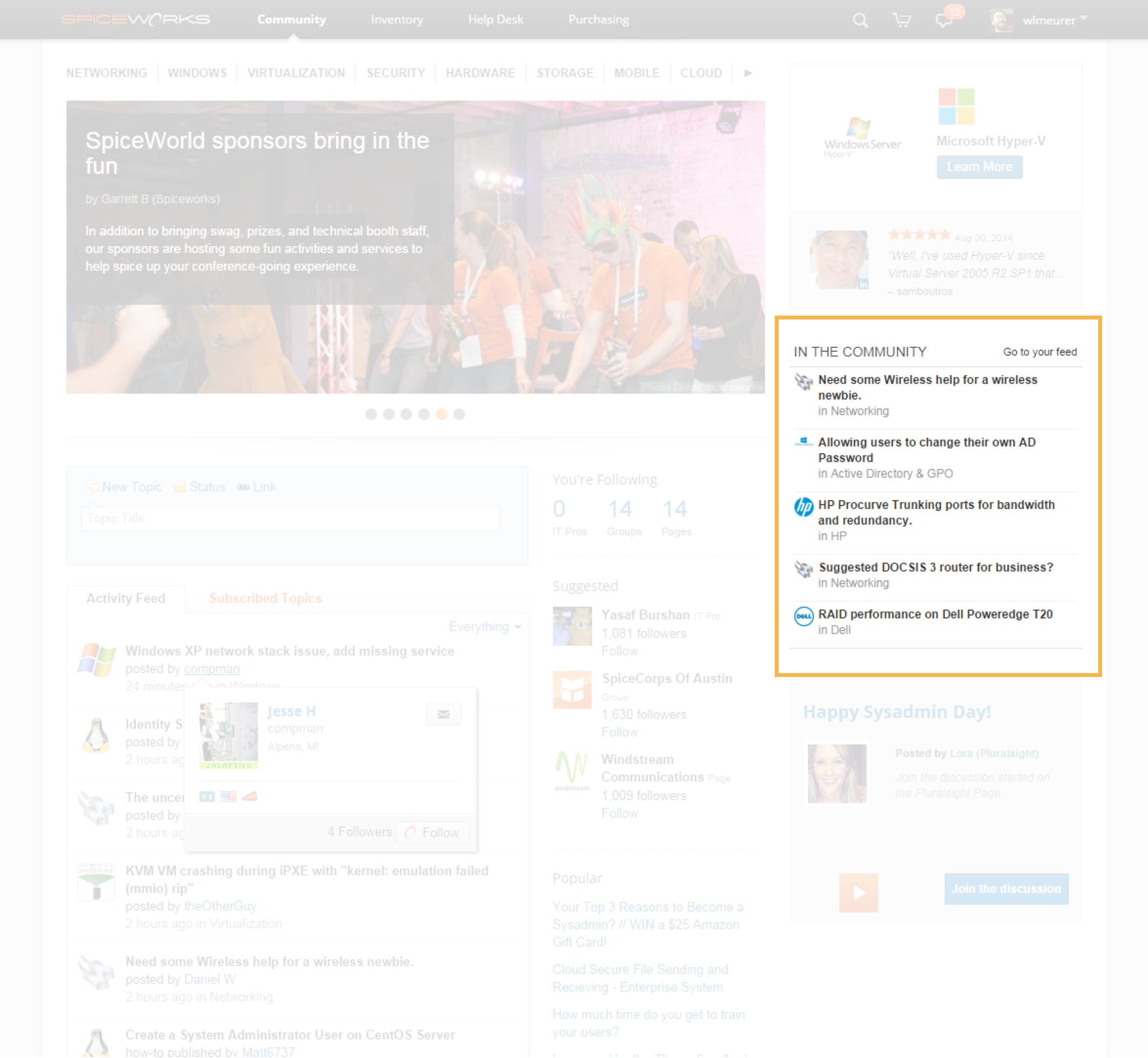
Task: Click the Active Directory icon beside AD Password
Action: coord(804,442)
